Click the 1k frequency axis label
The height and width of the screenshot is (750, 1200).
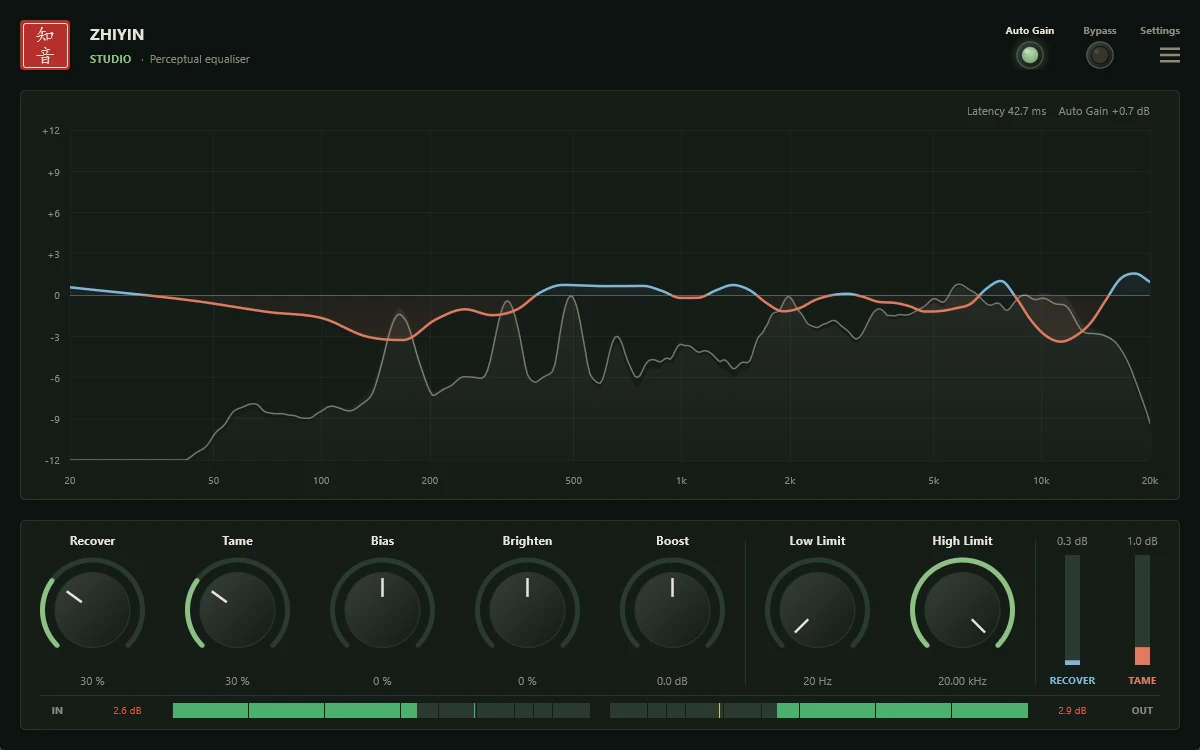coord(681,481)
